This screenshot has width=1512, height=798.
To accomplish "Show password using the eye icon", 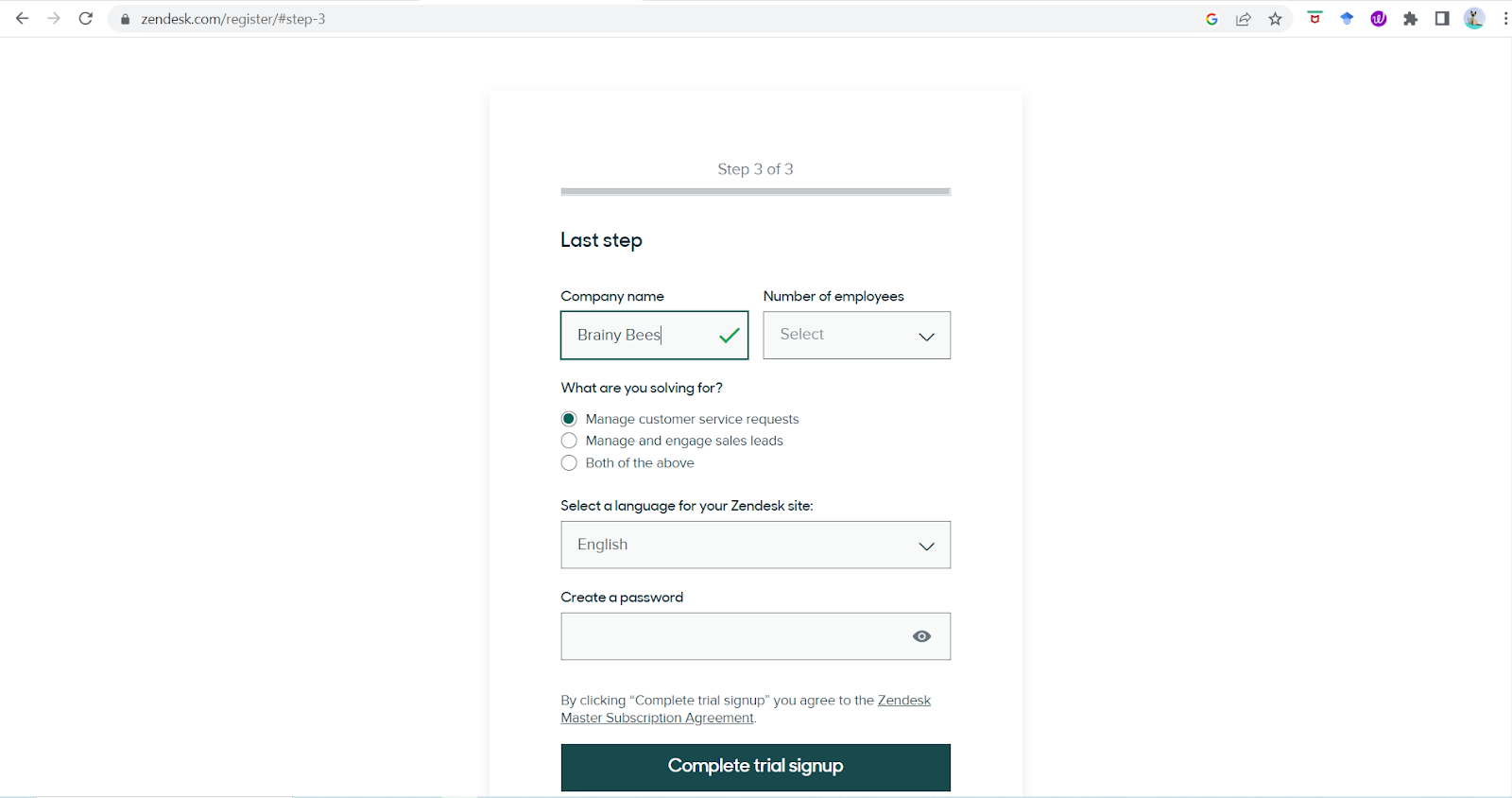I will [921, 636].
